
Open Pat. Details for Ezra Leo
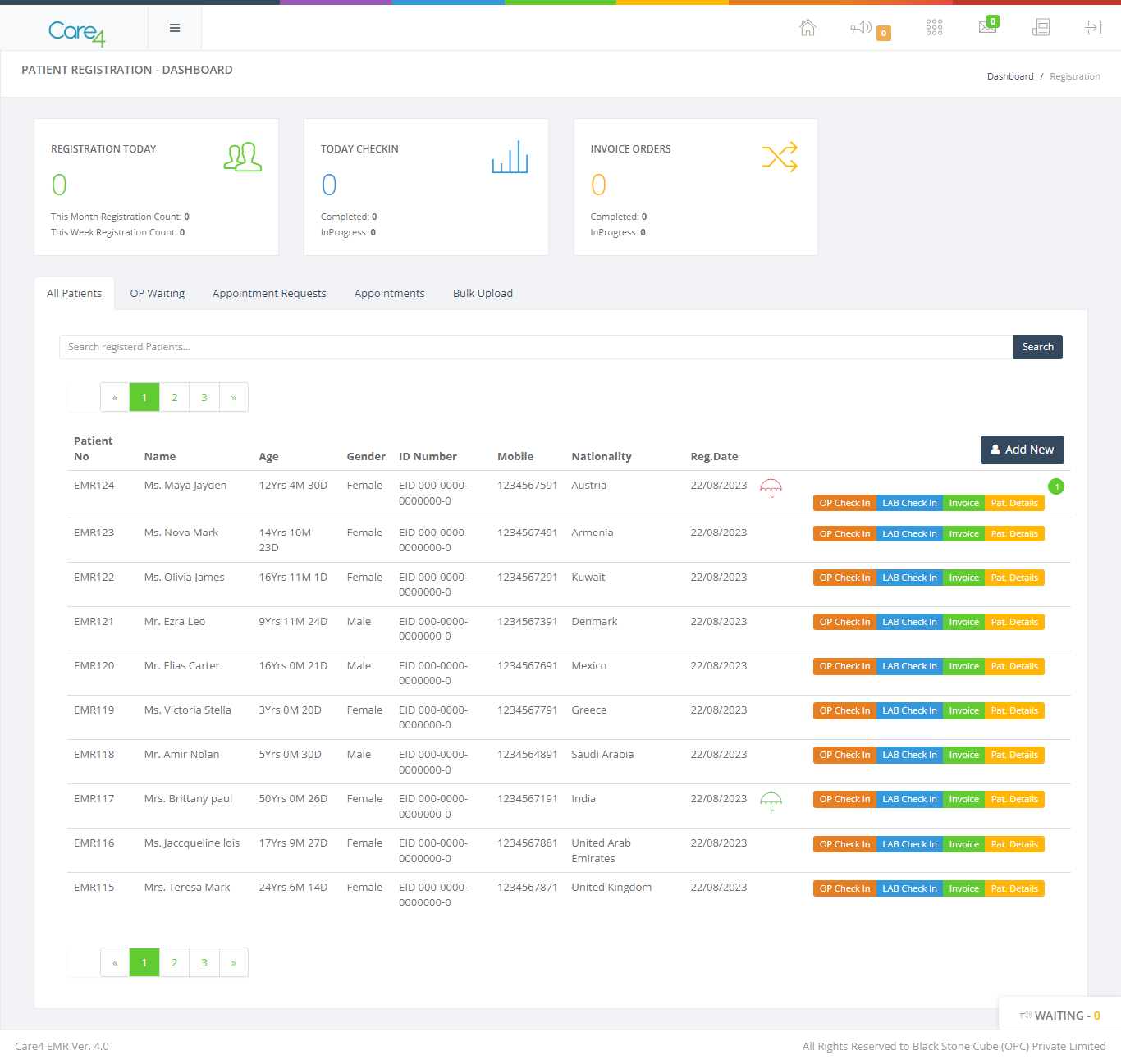point(1014,622)
